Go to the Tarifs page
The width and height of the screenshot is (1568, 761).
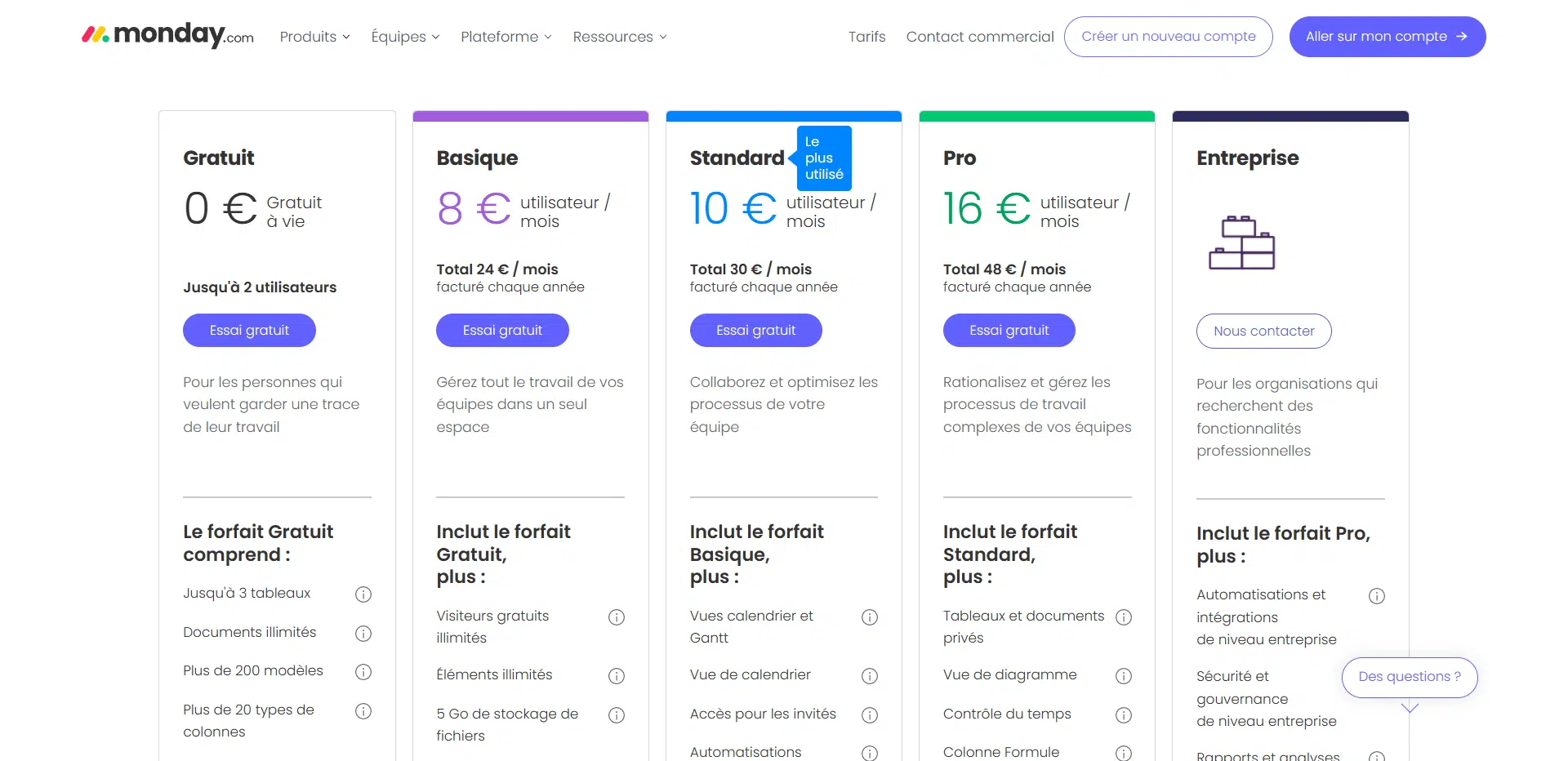(866, 37)
